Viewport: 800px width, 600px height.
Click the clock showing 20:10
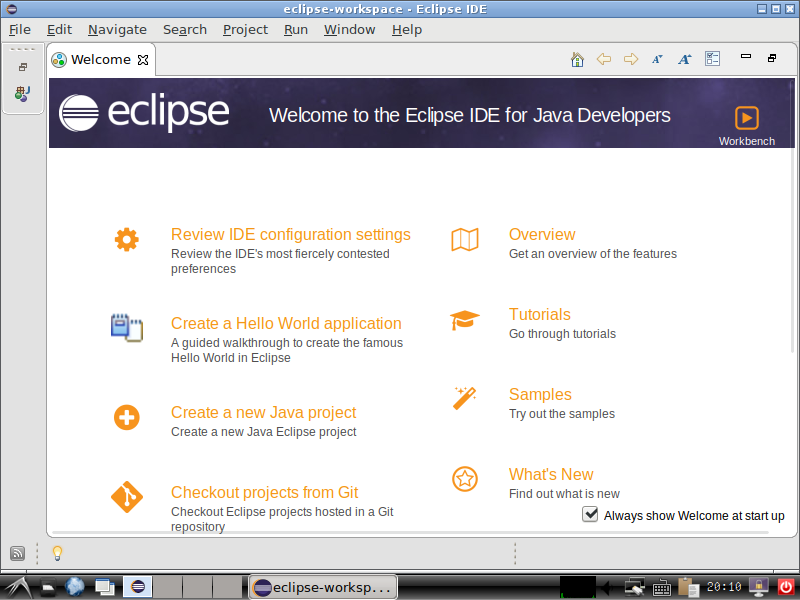tap(723, 587)
